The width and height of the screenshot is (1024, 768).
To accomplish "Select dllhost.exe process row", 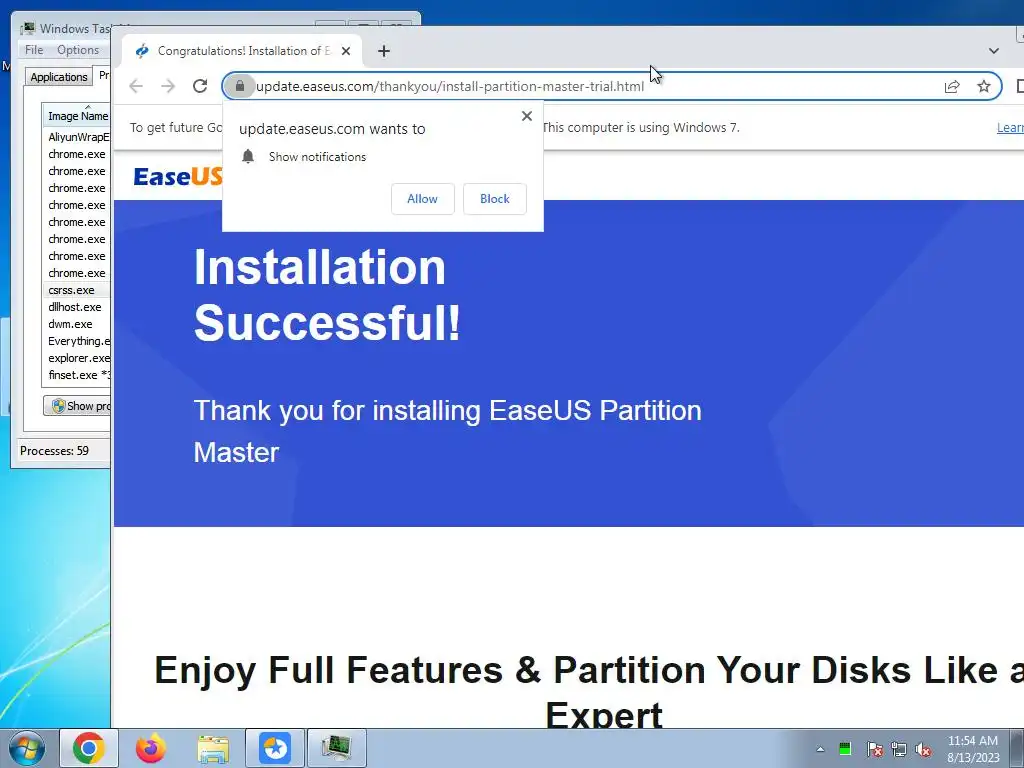I will (77, 307).
